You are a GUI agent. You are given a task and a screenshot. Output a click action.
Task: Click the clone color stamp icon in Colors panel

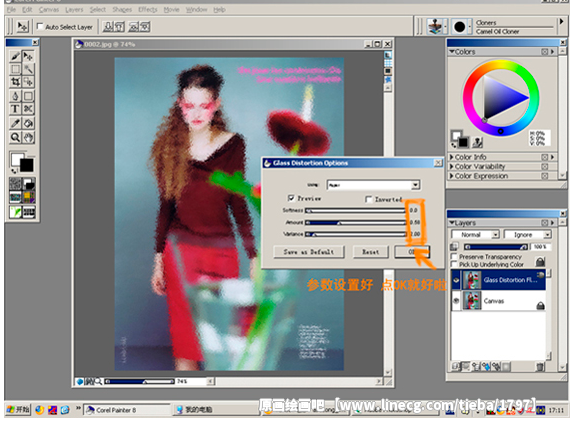pyautogui.click(x=477, y=142)
